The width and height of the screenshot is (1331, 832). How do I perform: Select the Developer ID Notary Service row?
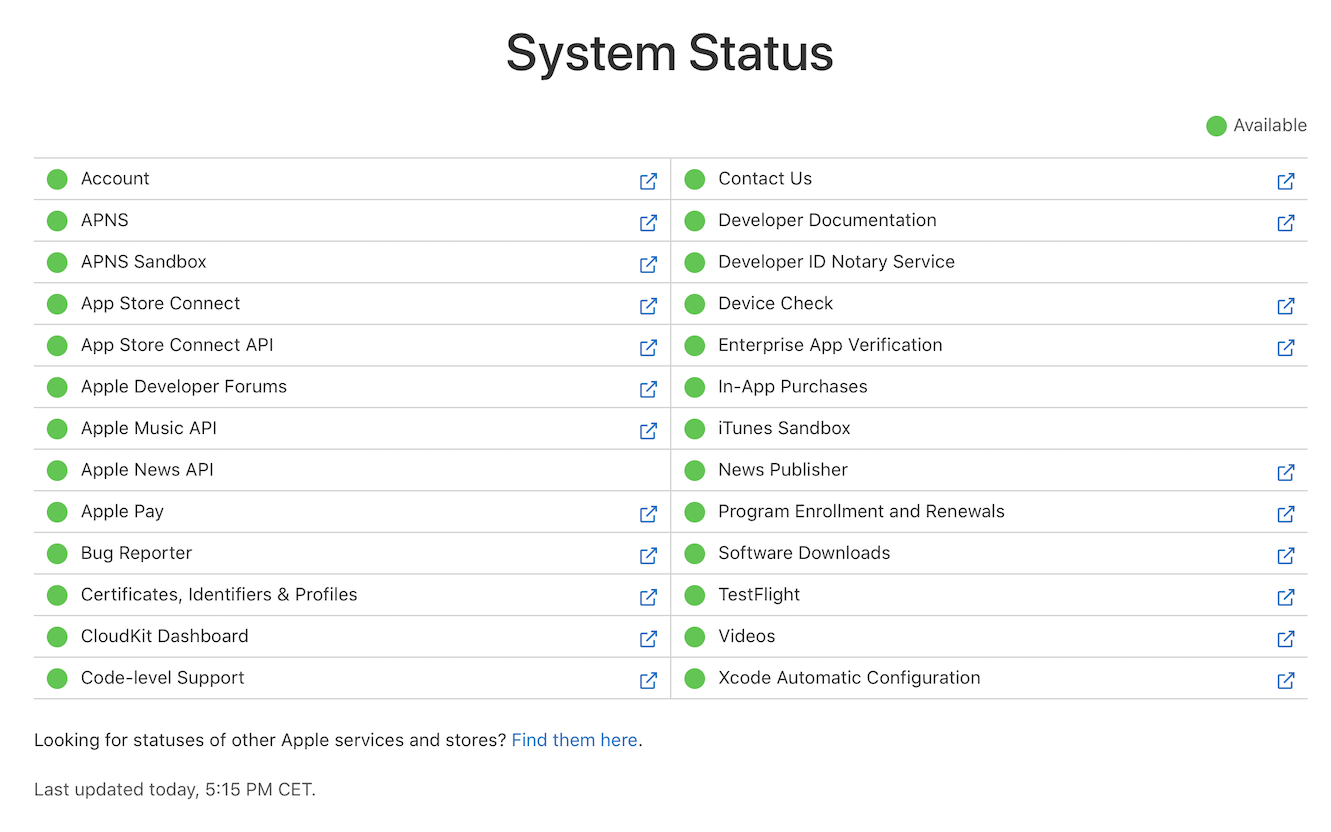[x=836, y=262]
